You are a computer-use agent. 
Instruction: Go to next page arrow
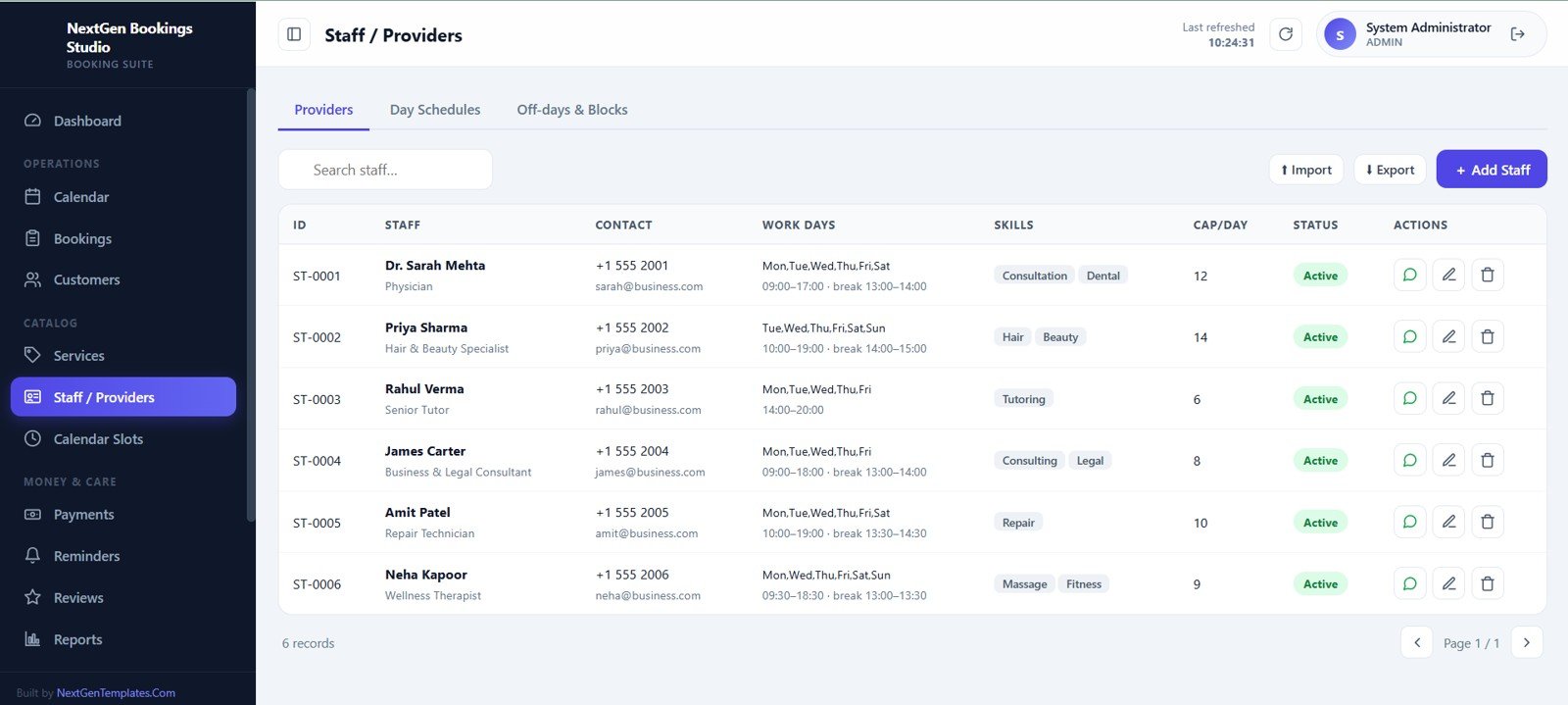pos(1527,642)
